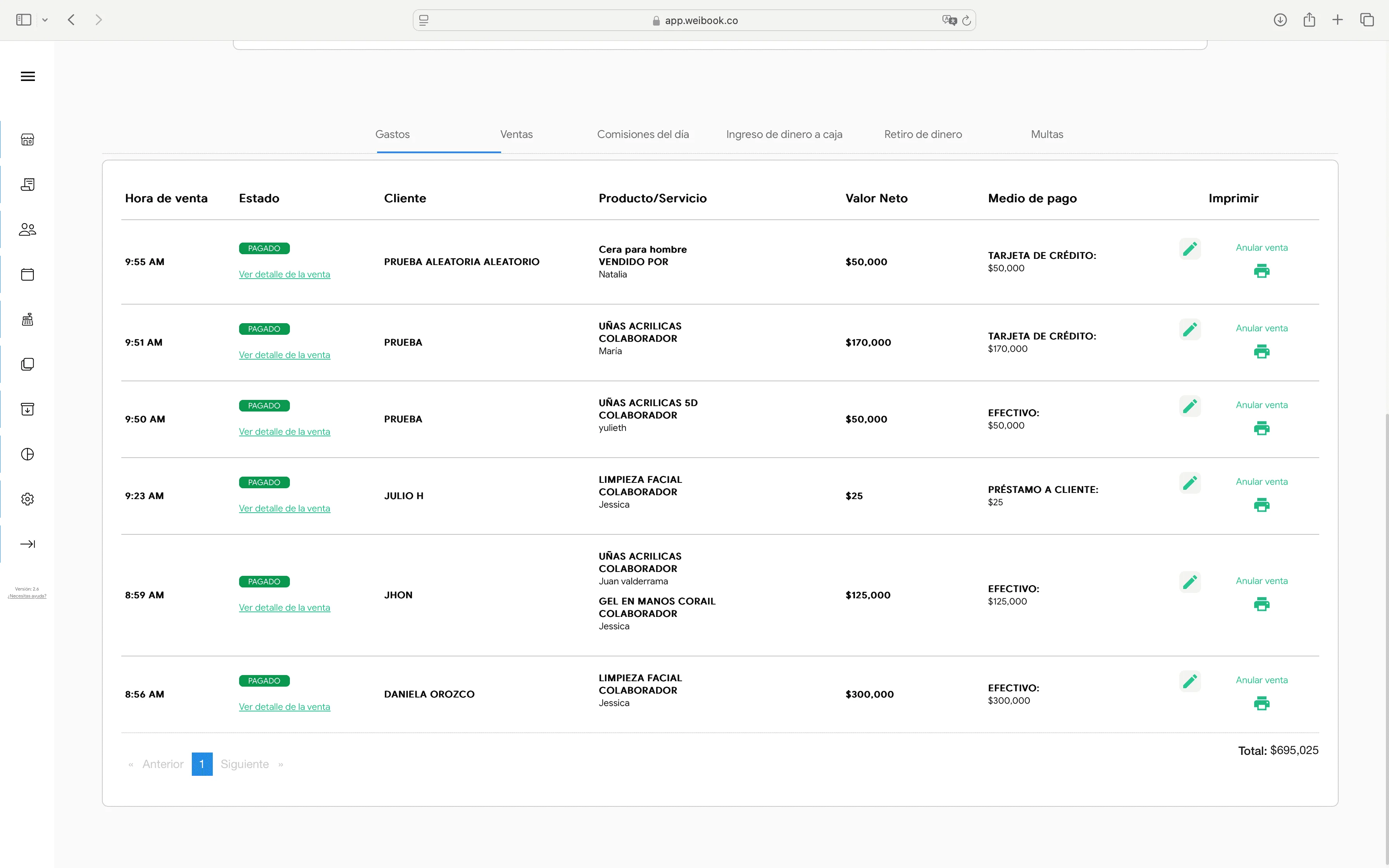Open 'Ver detalle de la venta' for JULIO H
This screenshot has height=868, width=1389.
(x=285, y=508)
